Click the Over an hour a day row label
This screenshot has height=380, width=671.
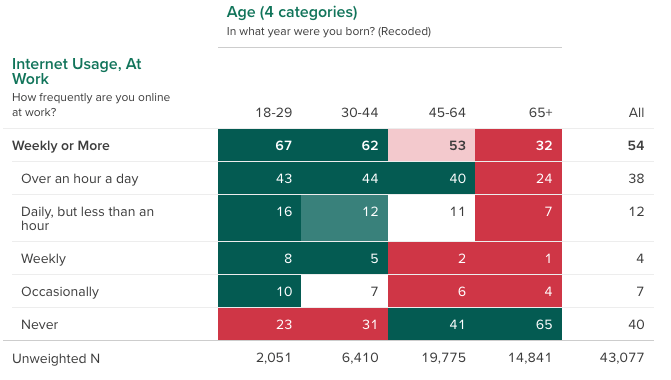[x=80, y=178]
